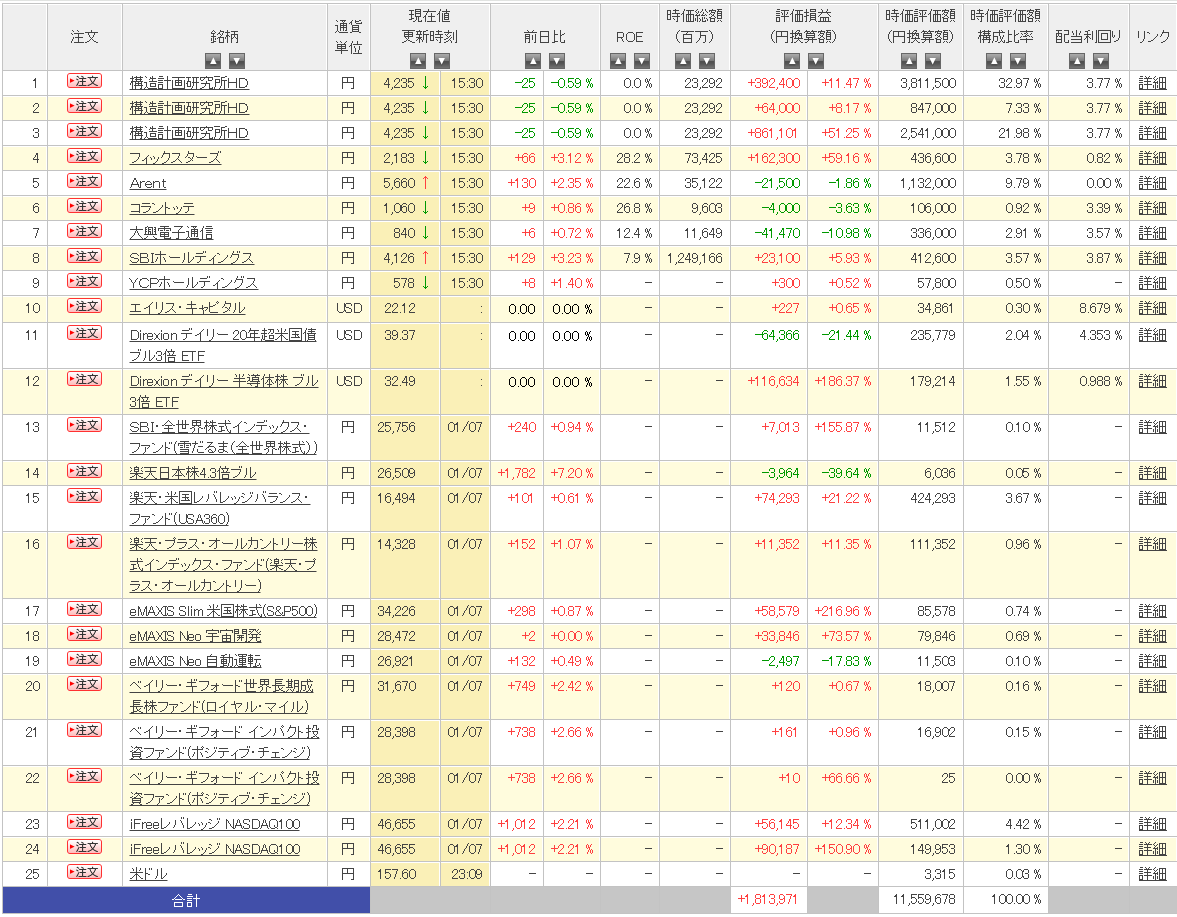Sort 銘柄 column ascending arrow
Viewport: 1177px width, 917px height.
pos(213,61)
